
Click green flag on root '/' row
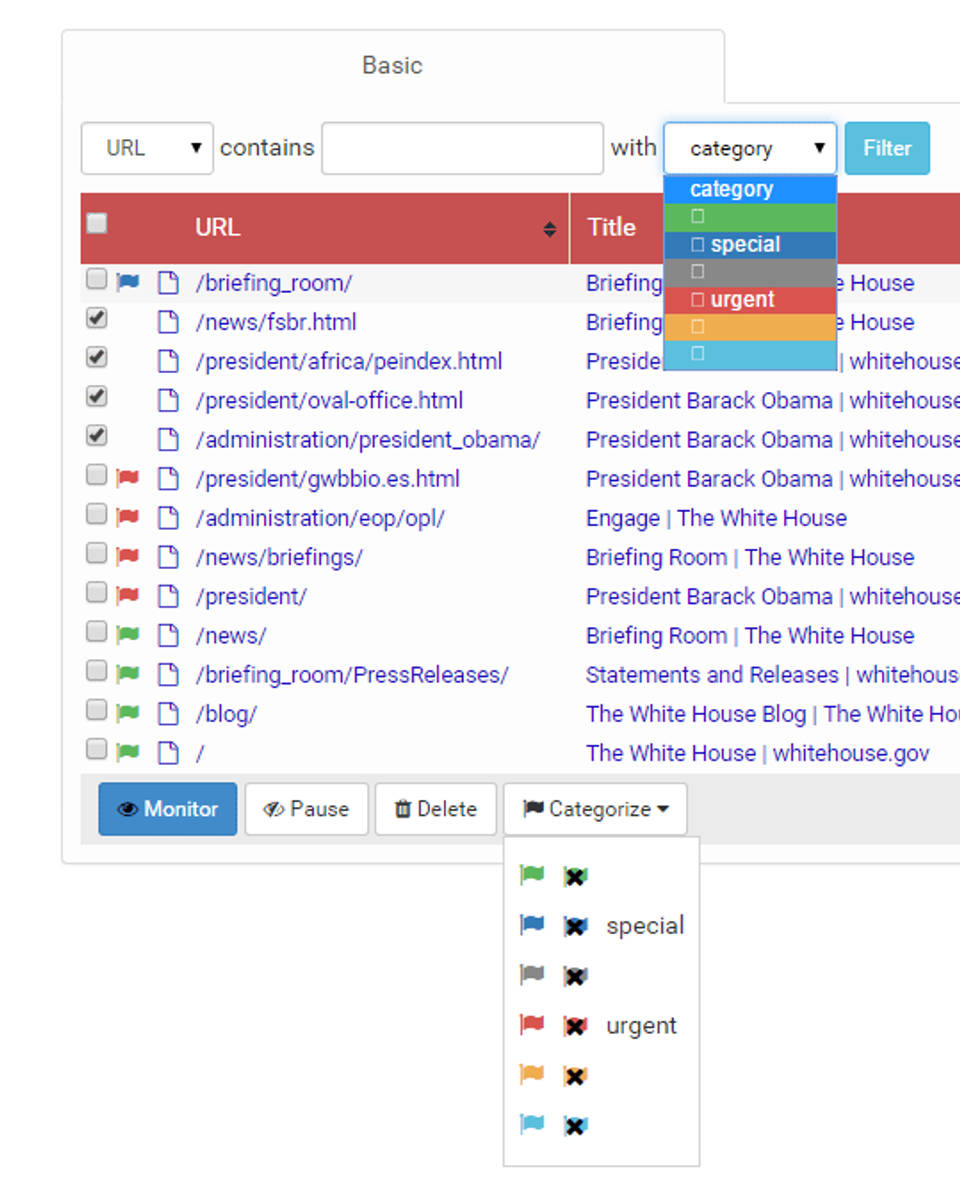coord(128,752)
